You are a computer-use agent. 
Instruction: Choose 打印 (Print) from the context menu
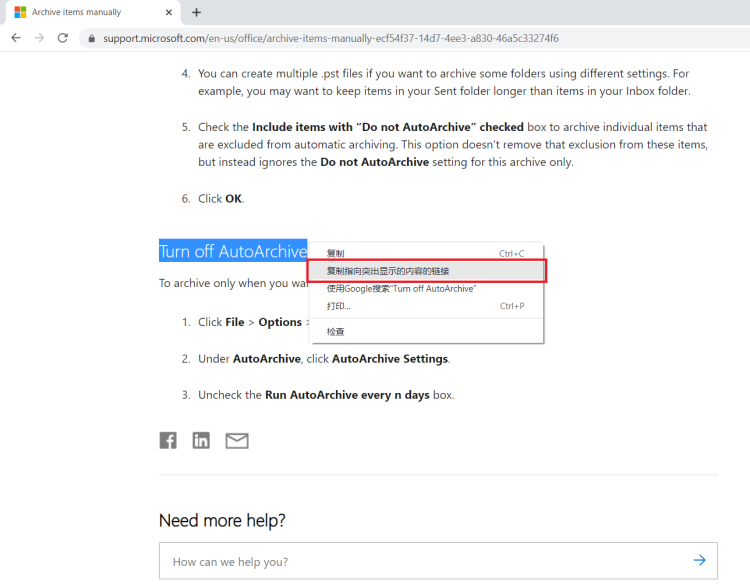pos(339,306)
